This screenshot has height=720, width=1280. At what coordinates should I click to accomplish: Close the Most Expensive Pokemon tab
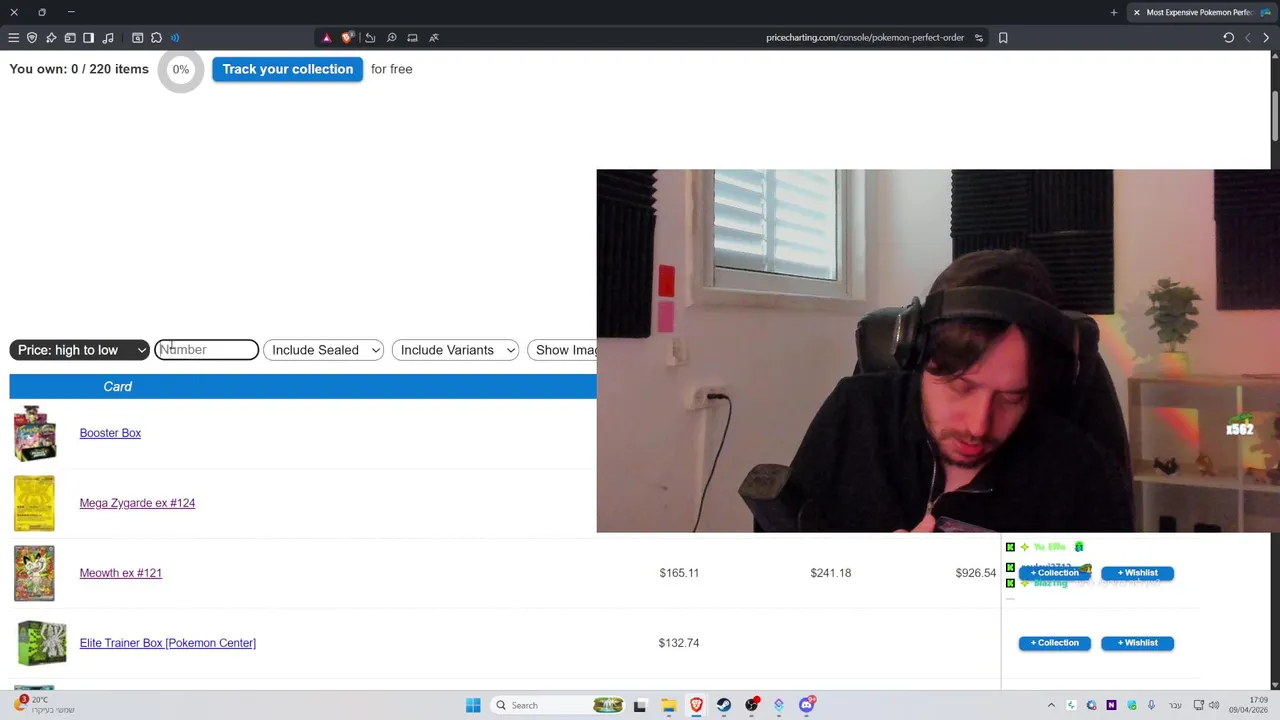click(1137, 12)
